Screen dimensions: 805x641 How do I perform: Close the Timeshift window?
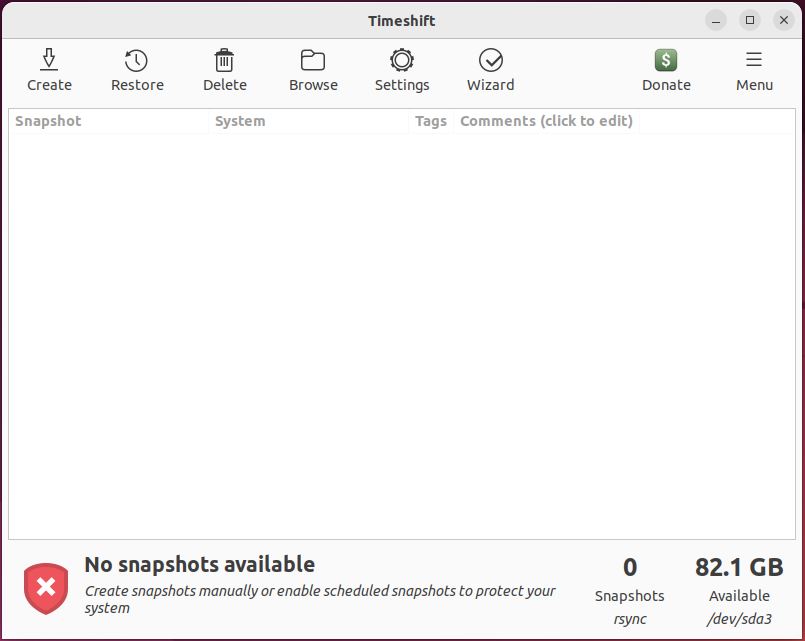[784, 20]
